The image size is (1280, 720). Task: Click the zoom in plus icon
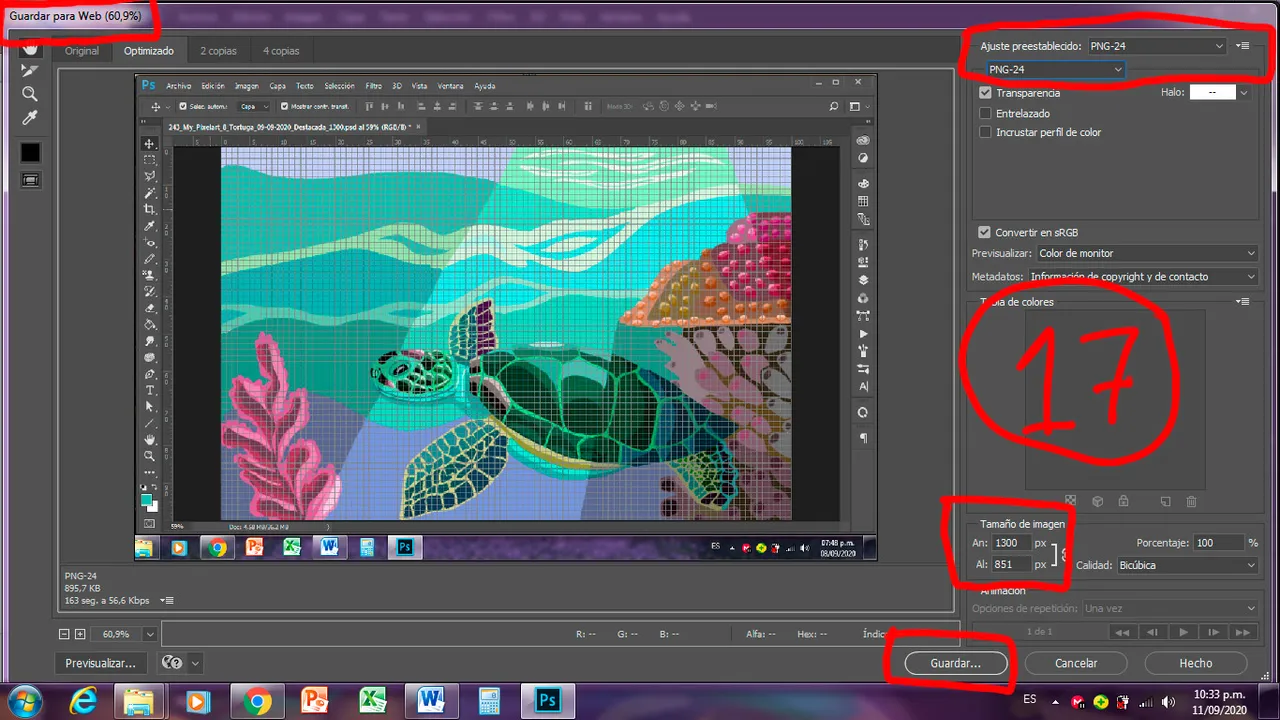[x=80, y=634]
